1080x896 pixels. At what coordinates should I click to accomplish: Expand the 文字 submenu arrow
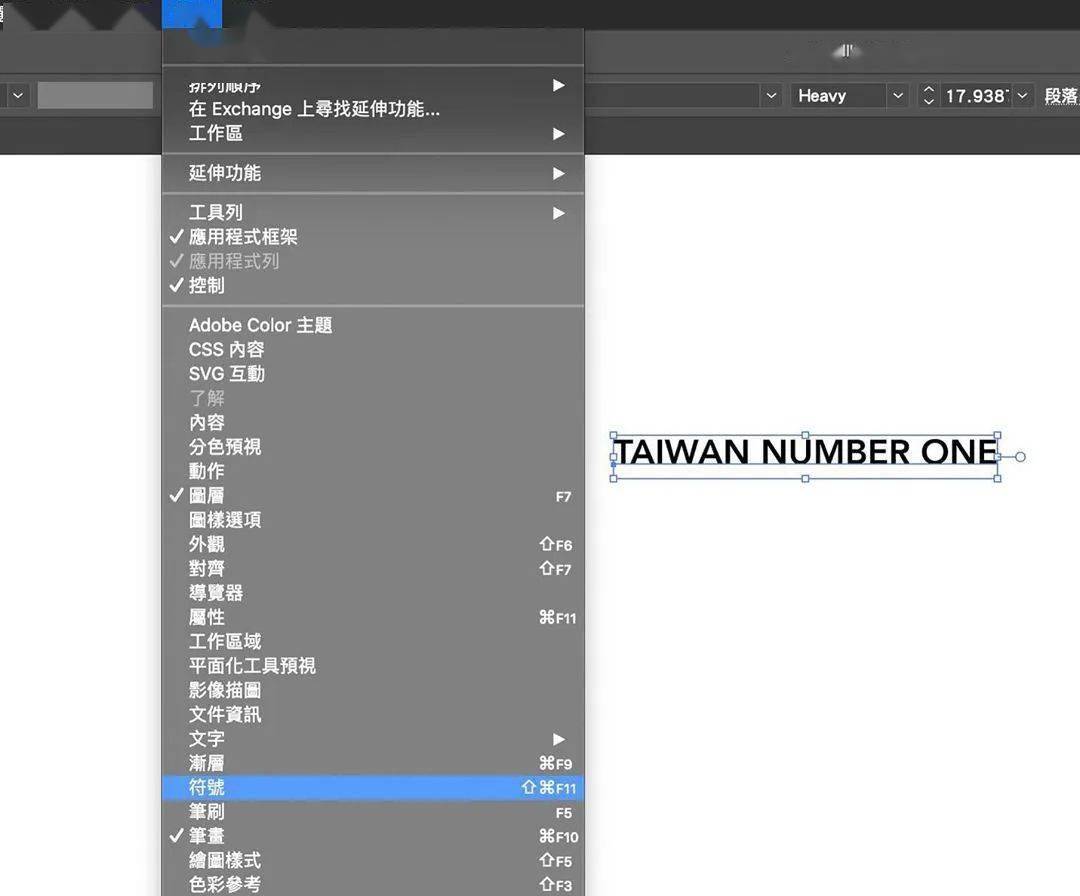click(559, 739)
